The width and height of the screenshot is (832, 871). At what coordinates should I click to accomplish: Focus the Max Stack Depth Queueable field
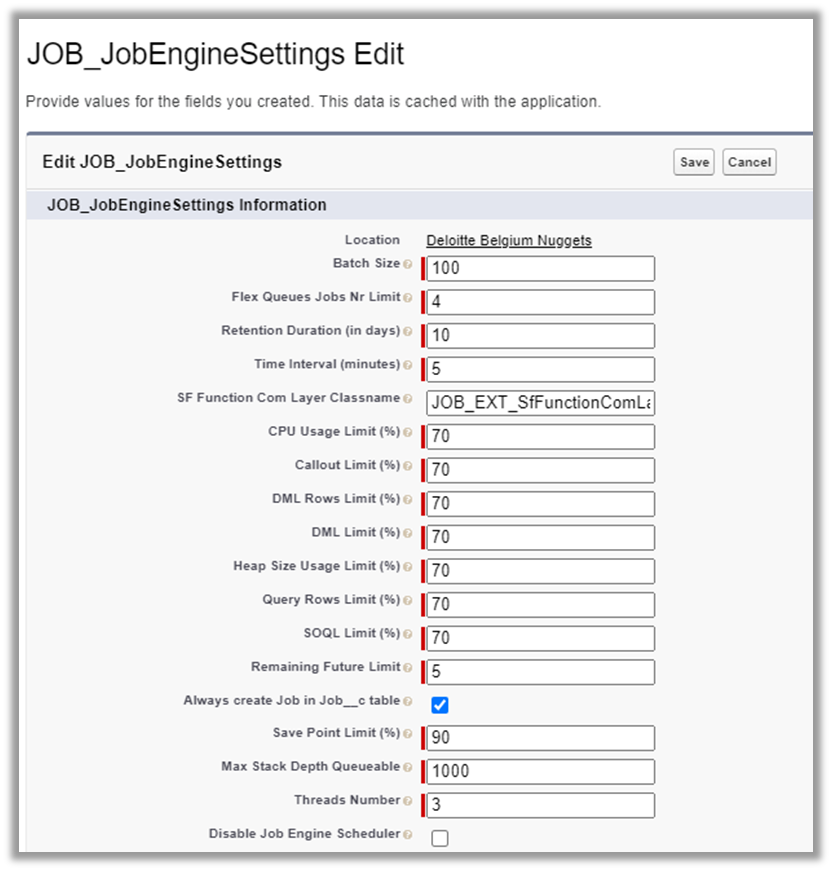coord(541,772)
